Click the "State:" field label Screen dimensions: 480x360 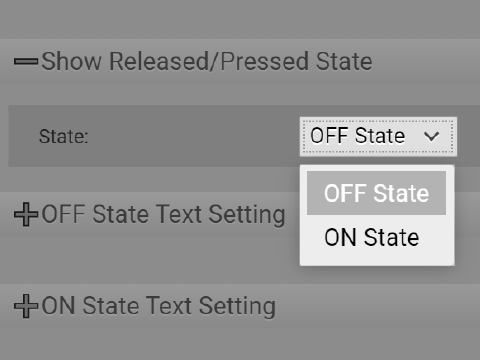pos(63,136)
